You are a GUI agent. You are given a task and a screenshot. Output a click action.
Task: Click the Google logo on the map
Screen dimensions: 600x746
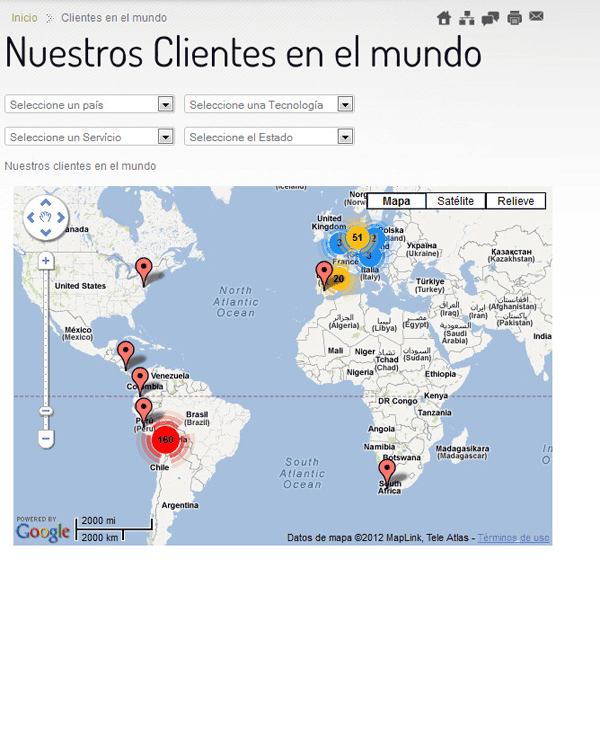point(43,532)
